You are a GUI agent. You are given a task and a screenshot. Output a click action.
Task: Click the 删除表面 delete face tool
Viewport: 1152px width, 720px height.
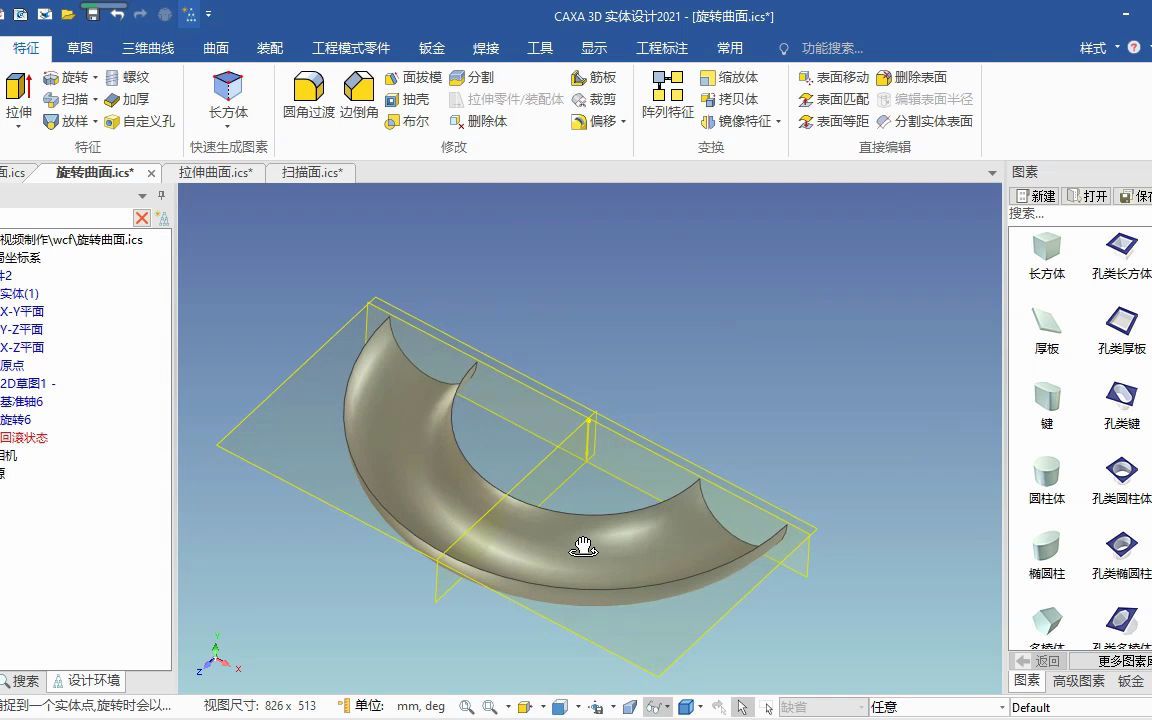click(912, 77)
